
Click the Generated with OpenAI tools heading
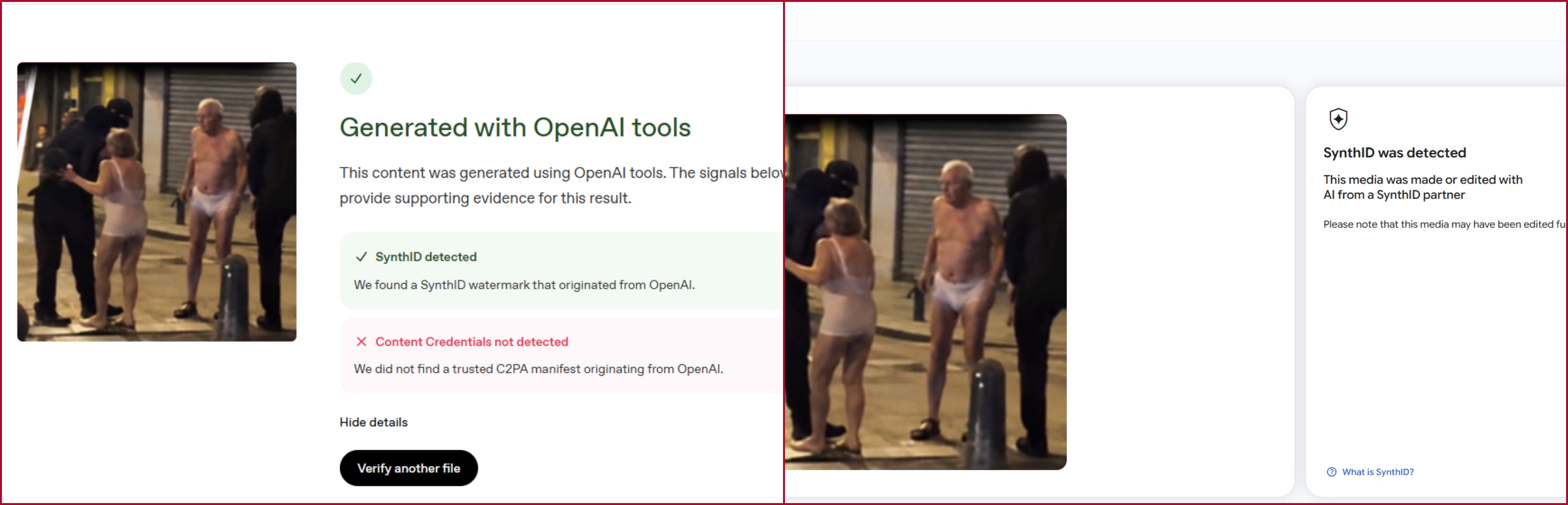pos(515,127)
